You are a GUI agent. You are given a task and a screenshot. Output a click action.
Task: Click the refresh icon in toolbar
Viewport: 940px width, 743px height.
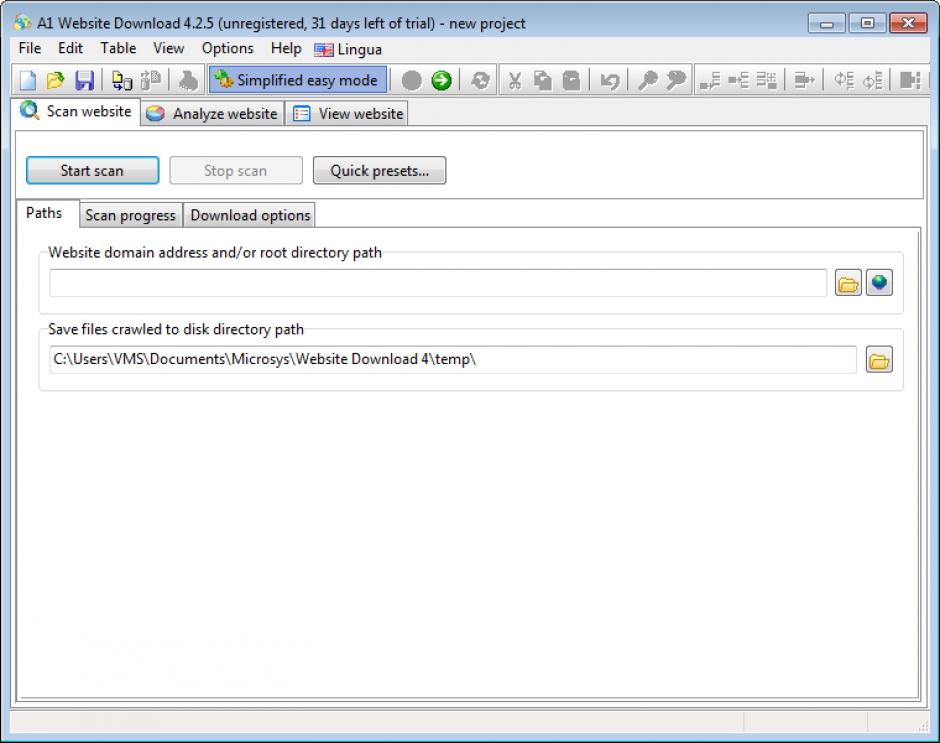(480, 80)
